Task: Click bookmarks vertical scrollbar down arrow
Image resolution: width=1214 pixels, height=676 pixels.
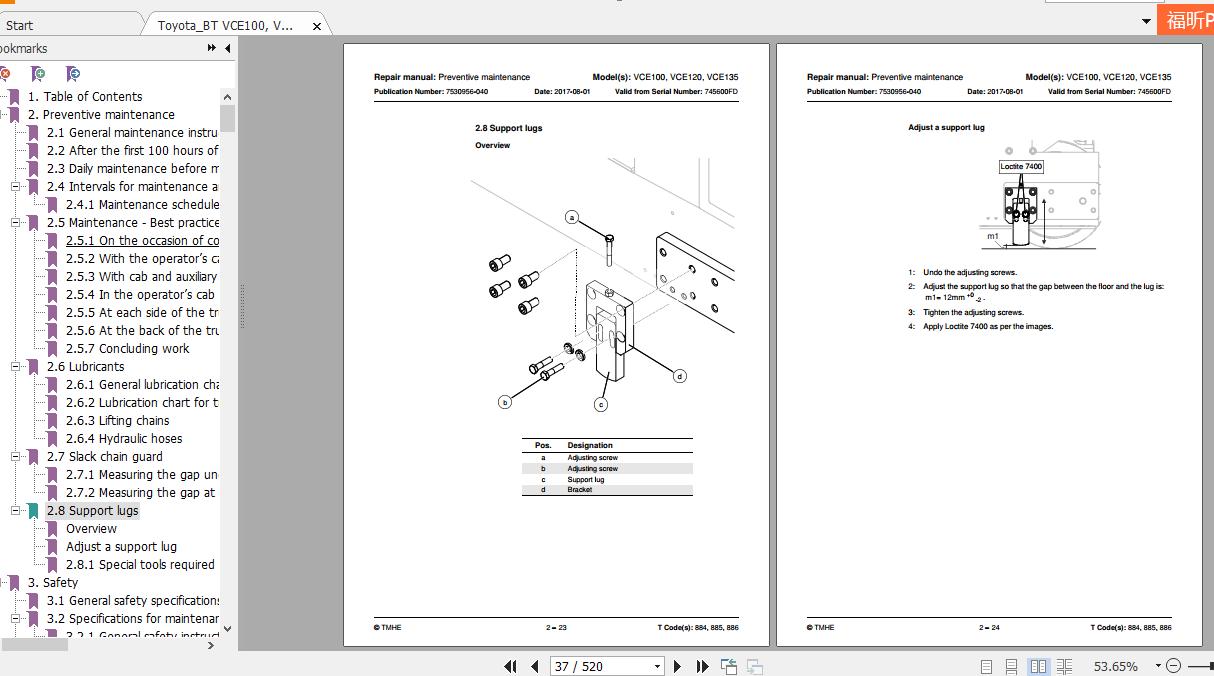Action: [x=227, y=629]
